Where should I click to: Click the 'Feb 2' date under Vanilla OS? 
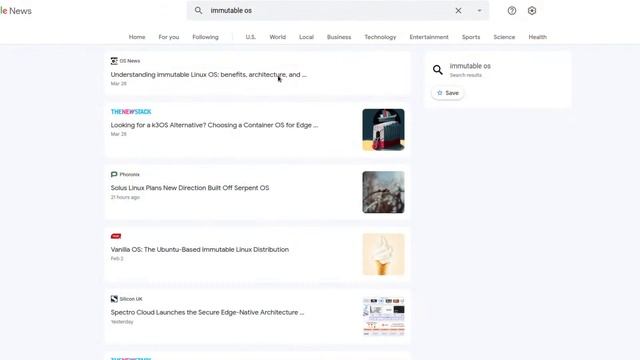117,259
